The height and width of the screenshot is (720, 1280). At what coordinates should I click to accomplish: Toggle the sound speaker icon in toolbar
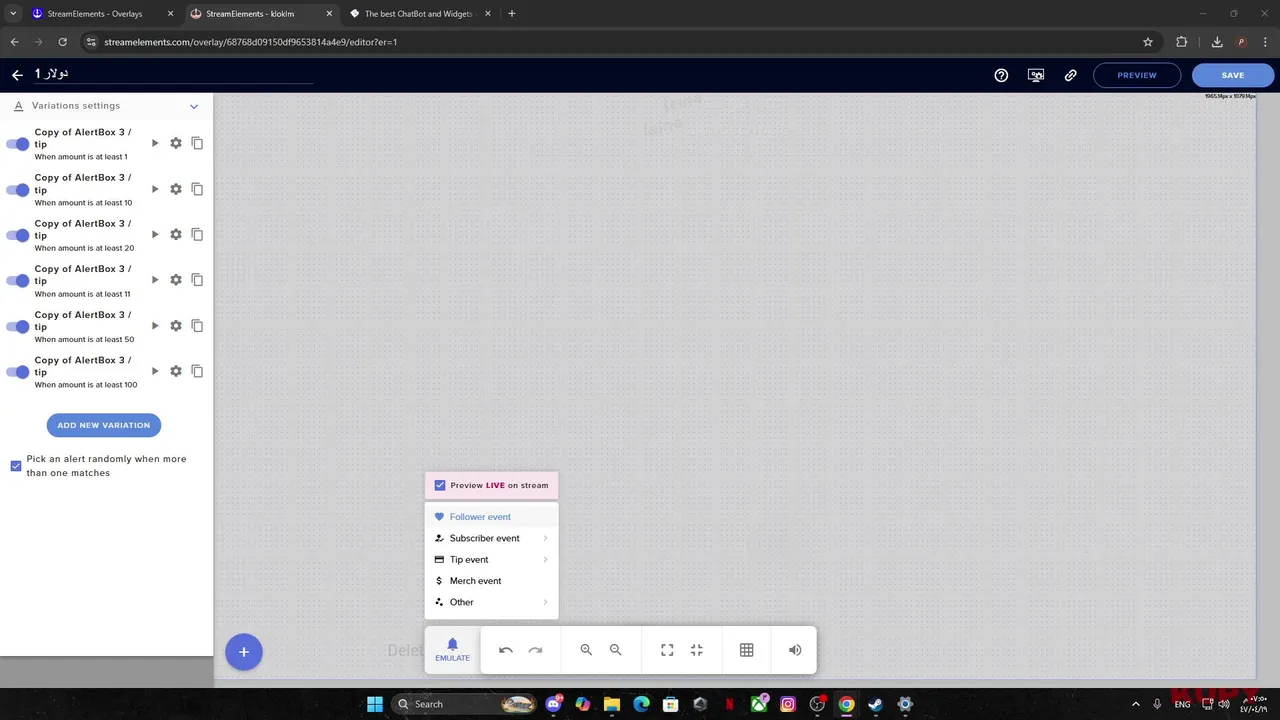pyautogui.click(x=795, y=650)
